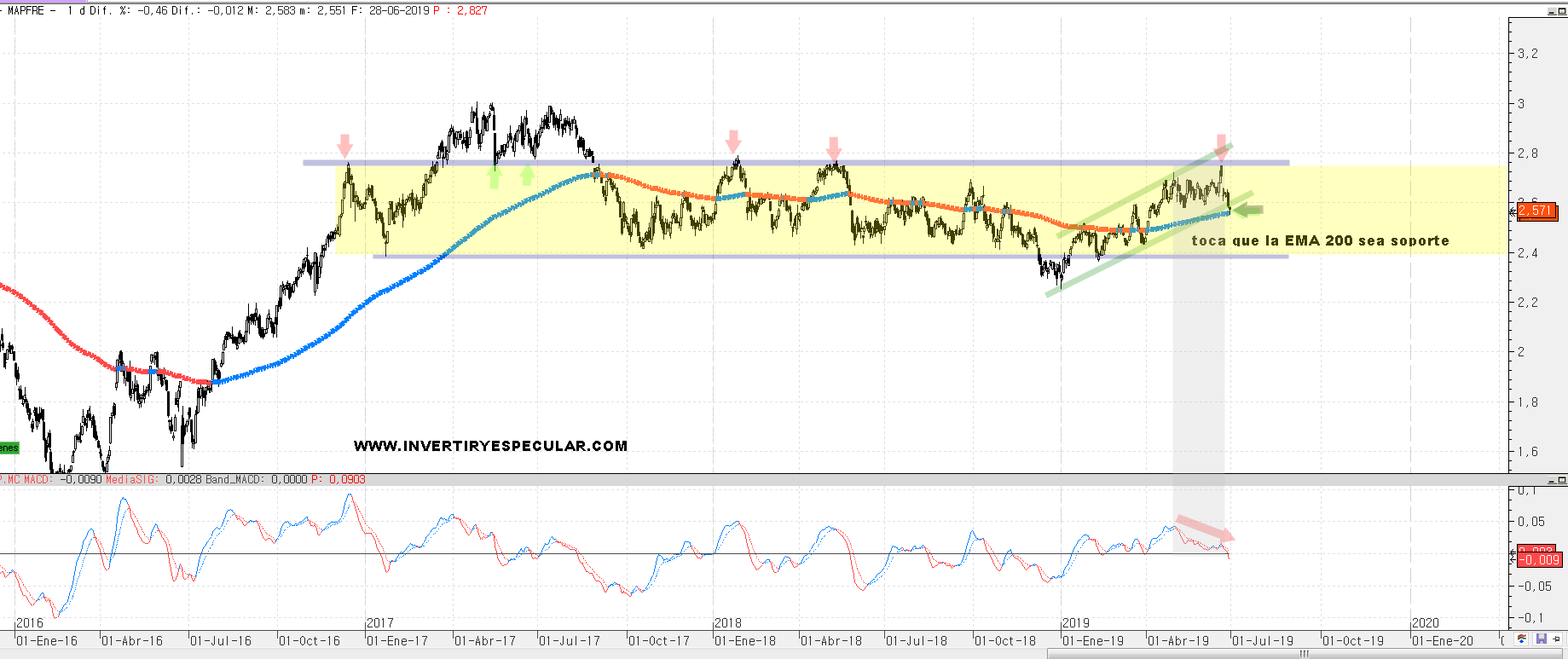Click the MAPFRE ticker header text
Screen dimensions: 1568x659
tap(26, 11)
